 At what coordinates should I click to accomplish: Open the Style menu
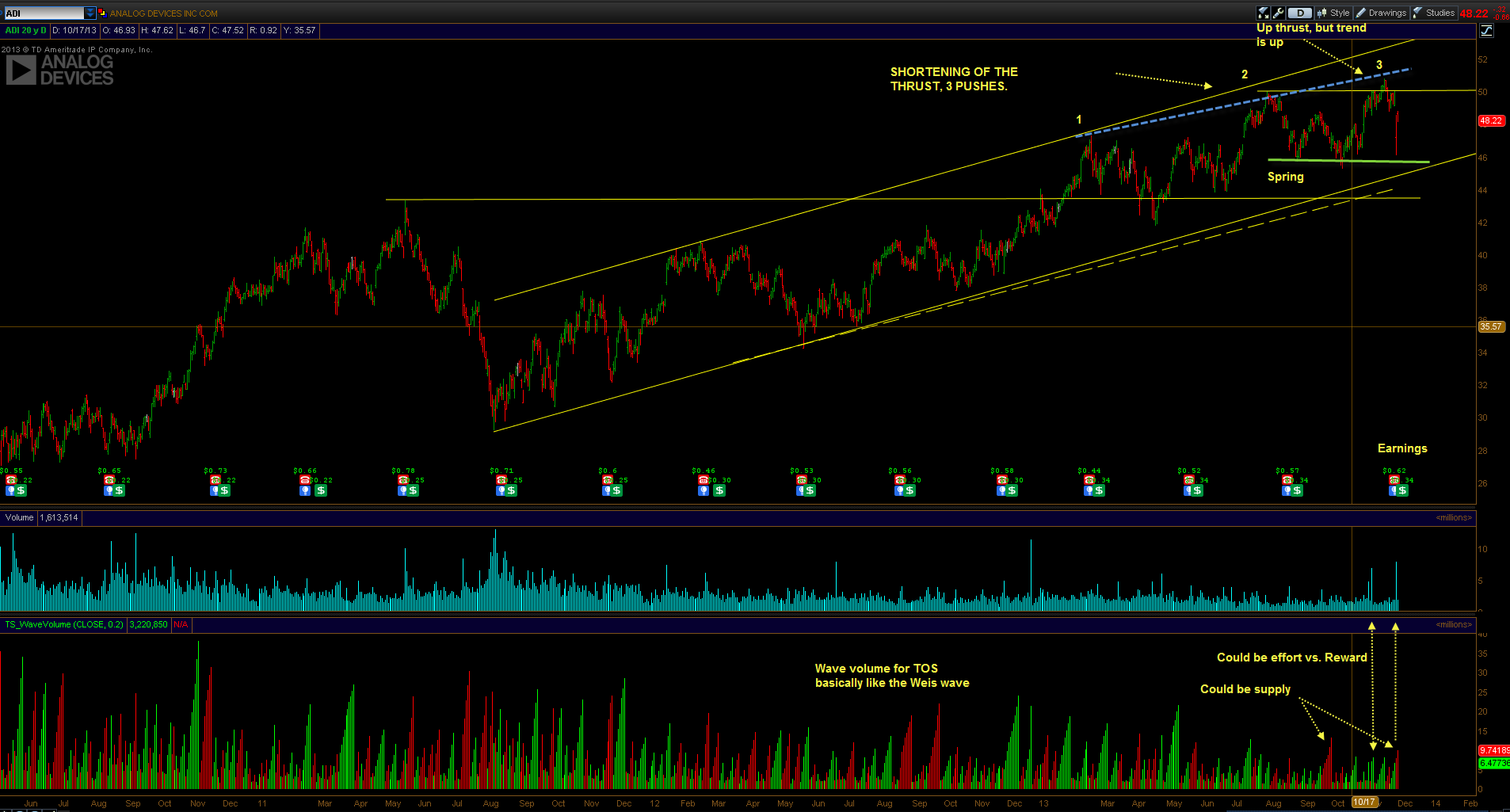pyautogui.click(x=1333, y=13)
